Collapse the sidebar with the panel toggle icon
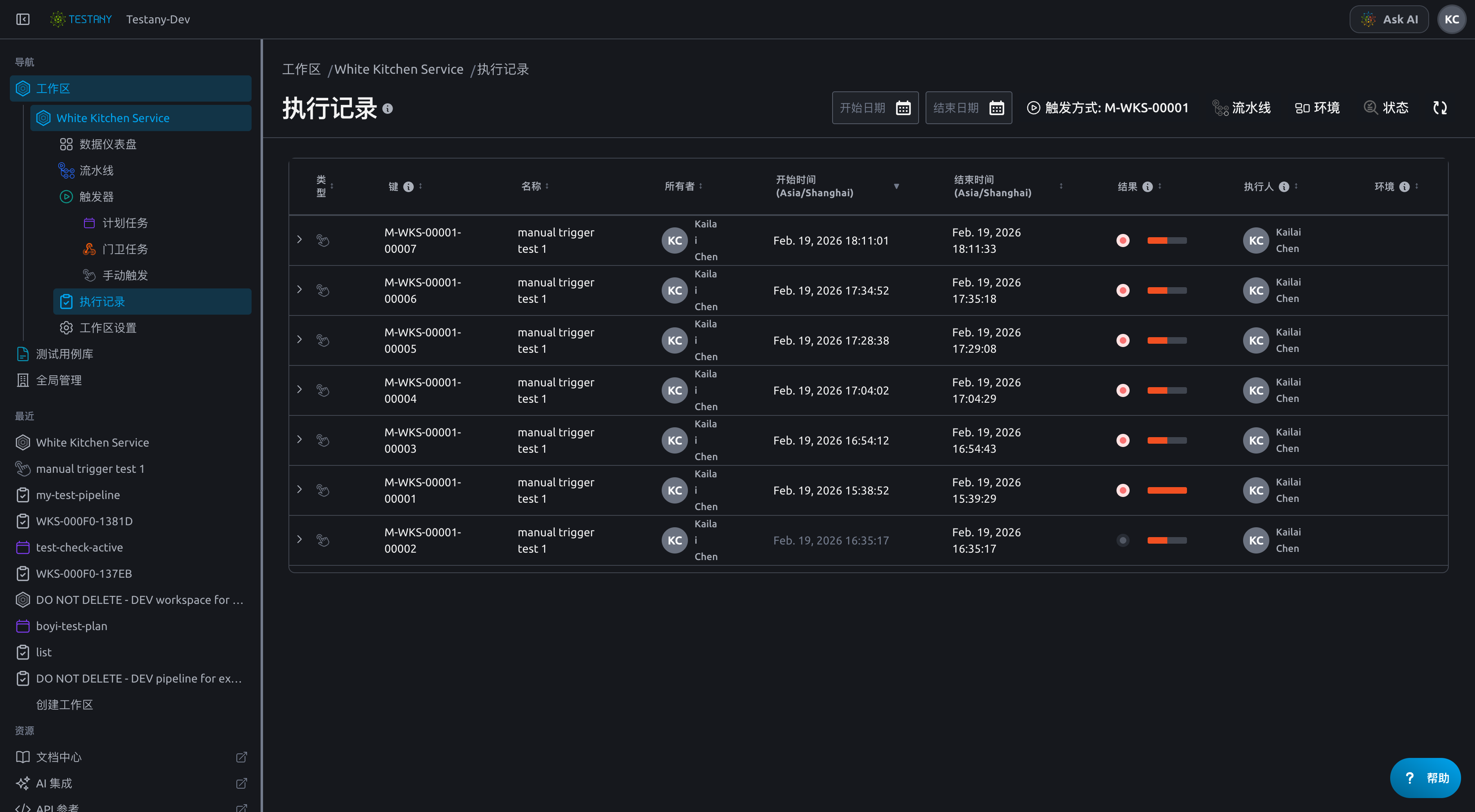Image resolution: width=1475 pixels, height=812 pixels. (x=23, y=19)
